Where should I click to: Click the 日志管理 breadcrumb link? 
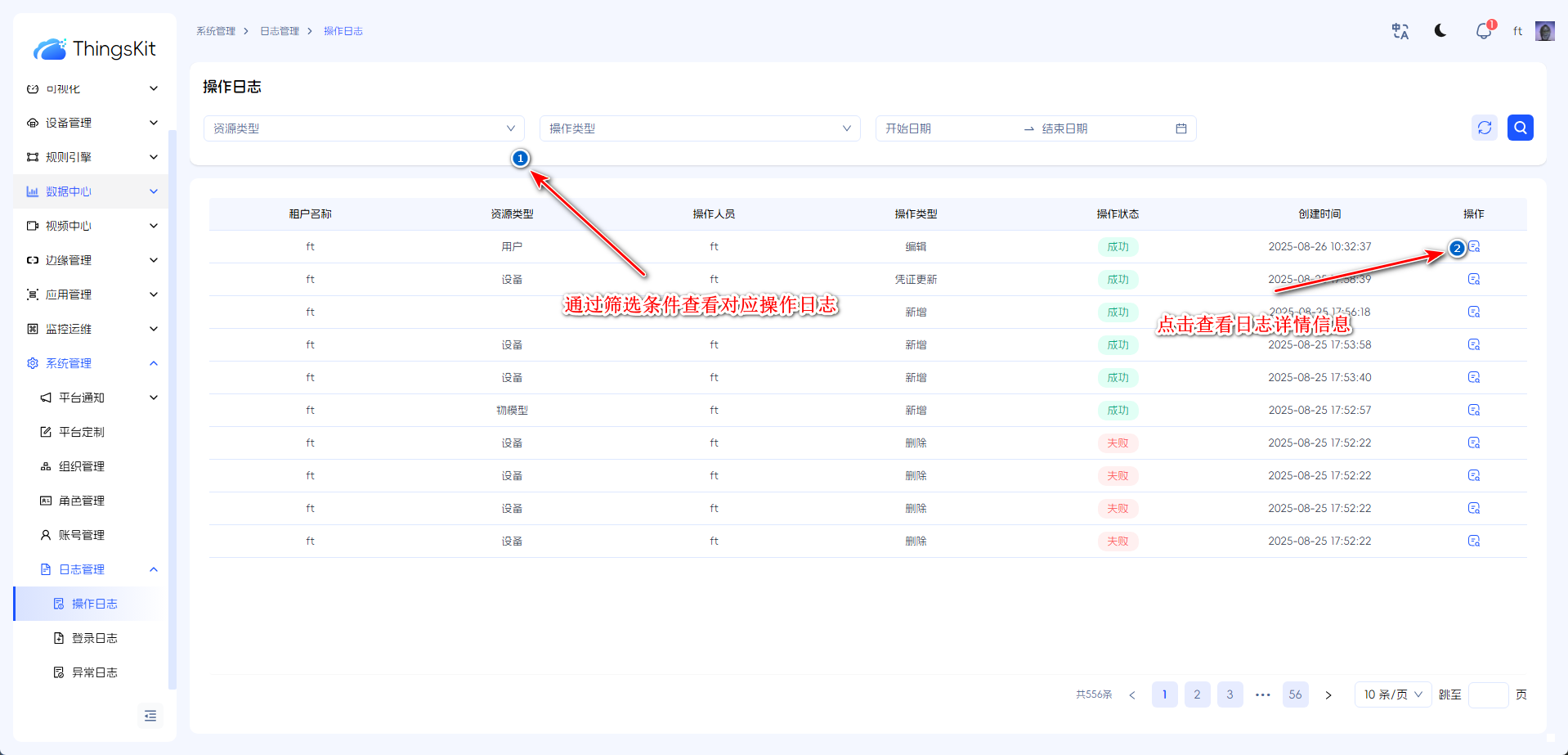tap(280, 31)
